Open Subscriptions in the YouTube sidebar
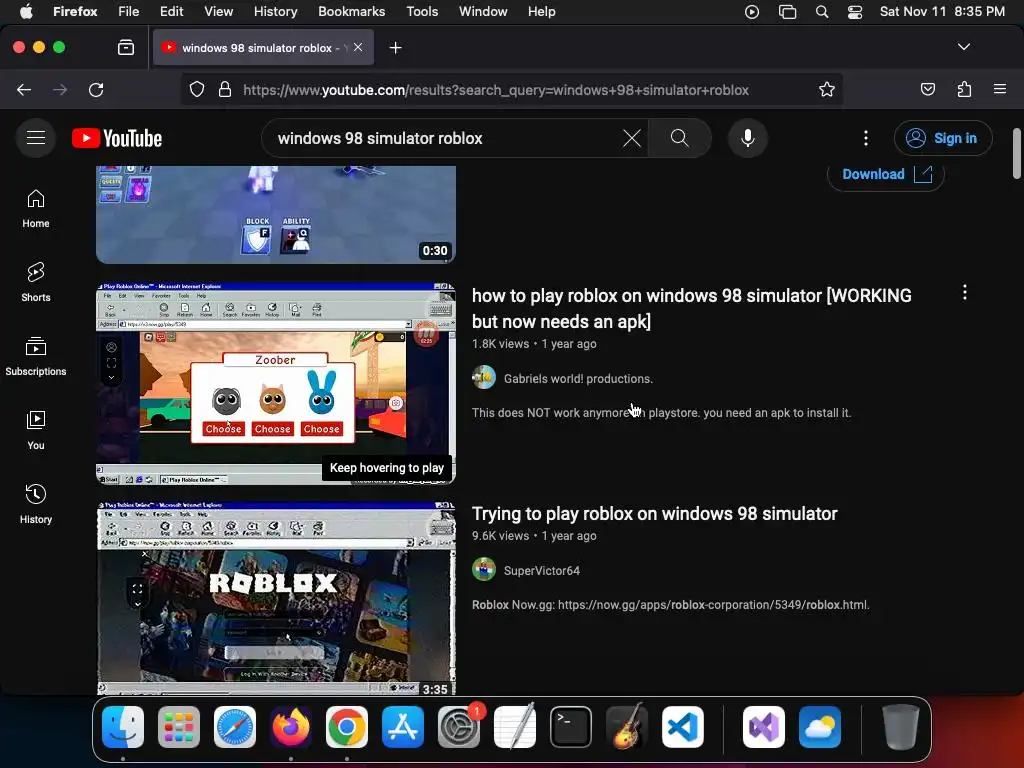Image resolution: width=1024 pixels, height=768 pixels. click(x=36, y=357)
